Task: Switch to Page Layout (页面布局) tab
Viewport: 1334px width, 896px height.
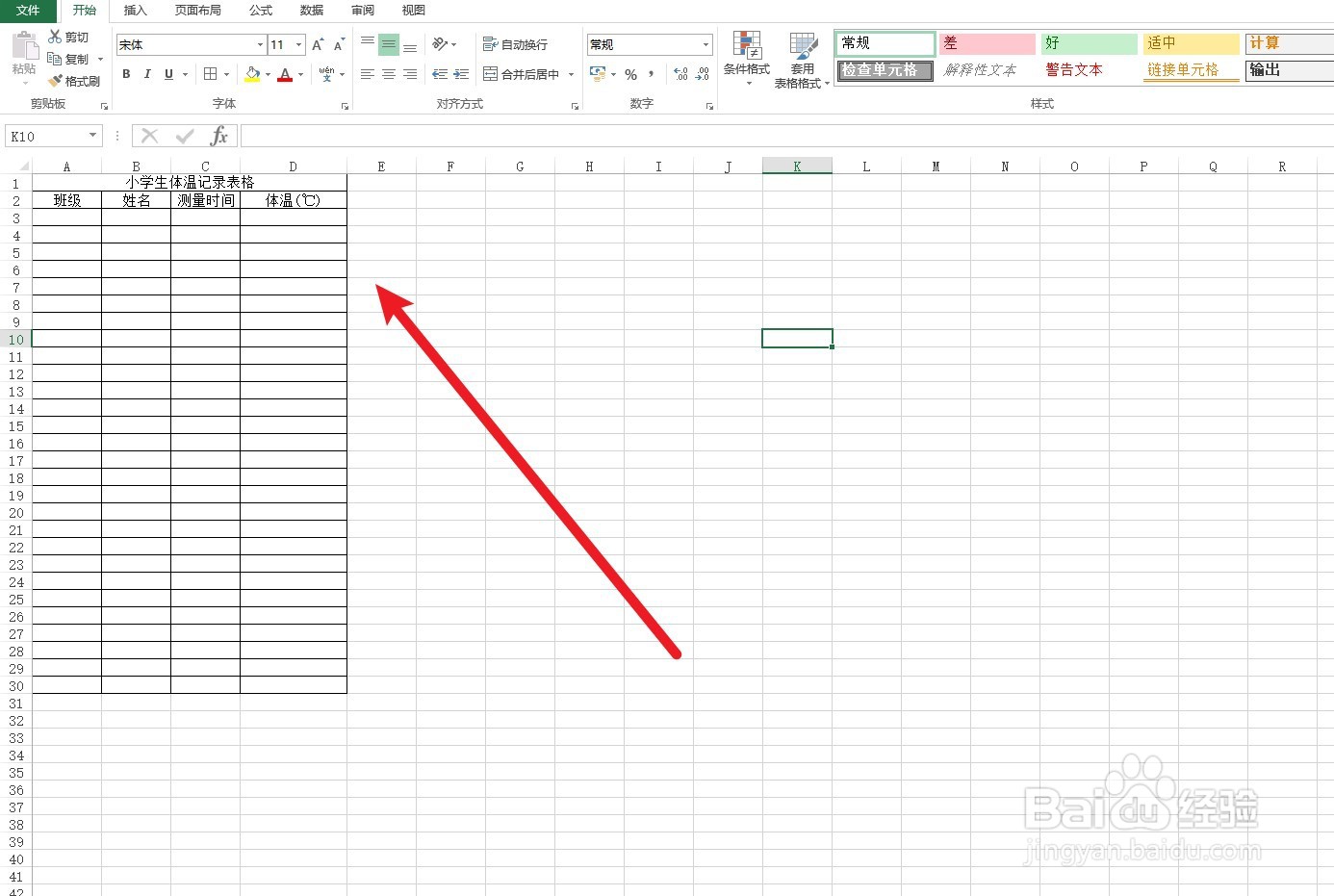Action: tap(198, 10)
